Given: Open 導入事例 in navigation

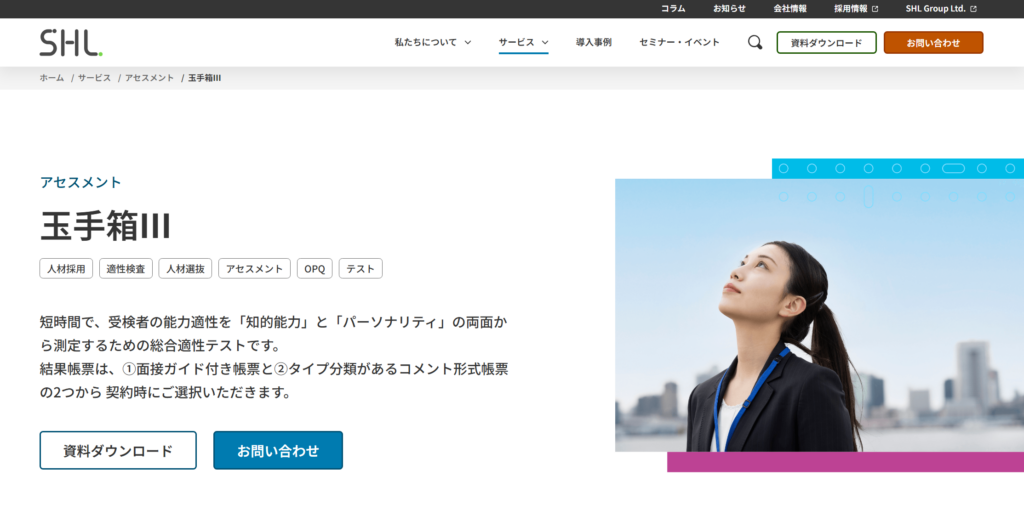Looking at the screenshot, I should click(593, 42).
